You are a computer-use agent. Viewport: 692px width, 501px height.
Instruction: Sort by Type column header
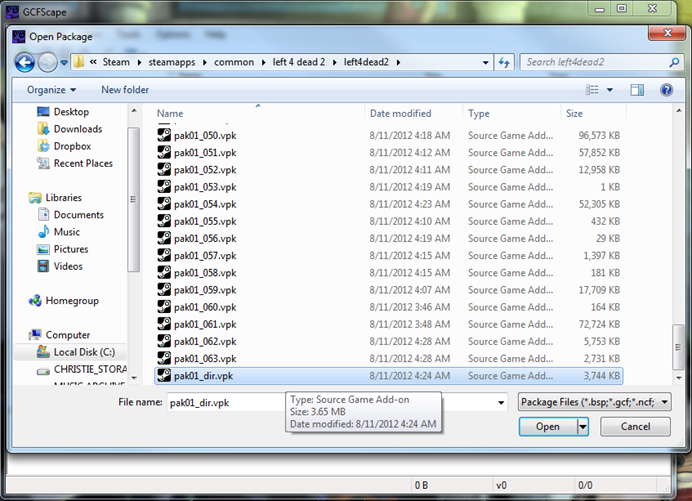(x=479, y=113)
